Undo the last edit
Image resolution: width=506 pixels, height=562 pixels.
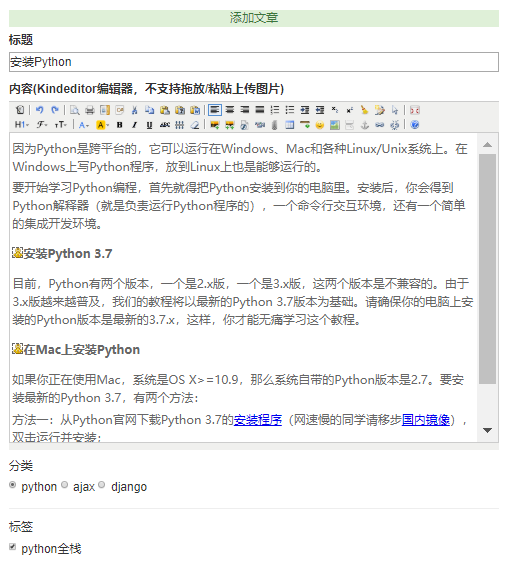(x=39, y=110)
